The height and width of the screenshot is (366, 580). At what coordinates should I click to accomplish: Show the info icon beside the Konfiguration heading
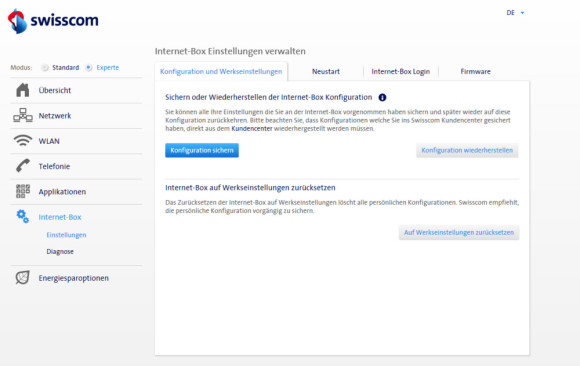pyautogui.click(x=382, y=97)
